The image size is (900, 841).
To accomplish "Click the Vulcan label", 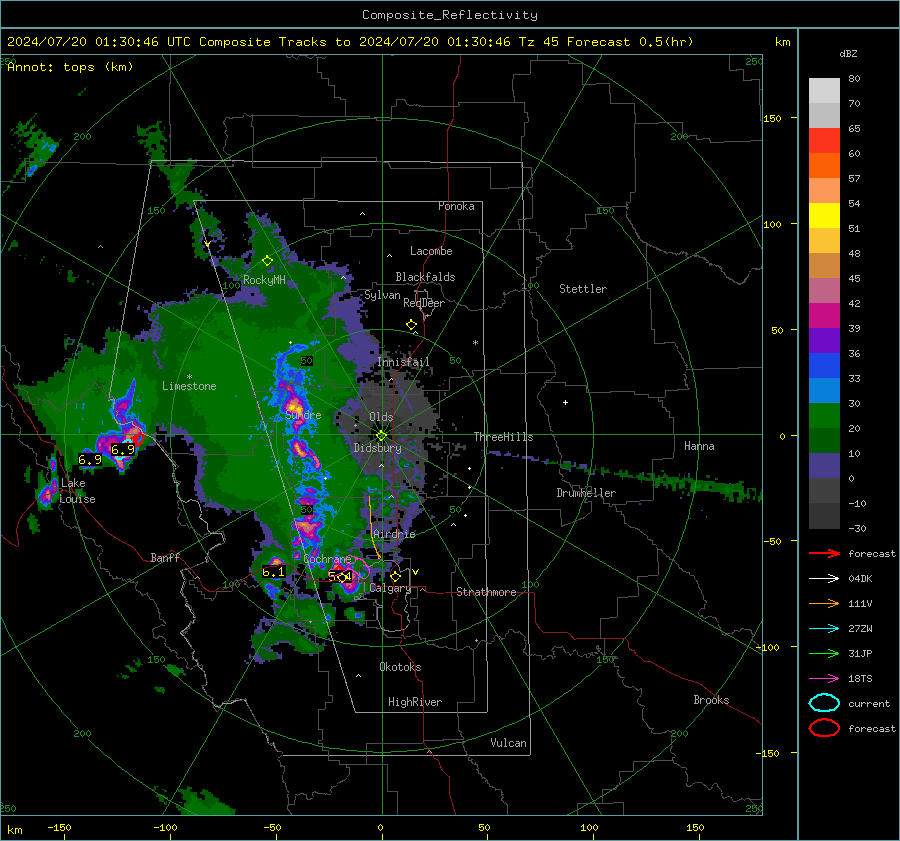I will coord(509,743).
